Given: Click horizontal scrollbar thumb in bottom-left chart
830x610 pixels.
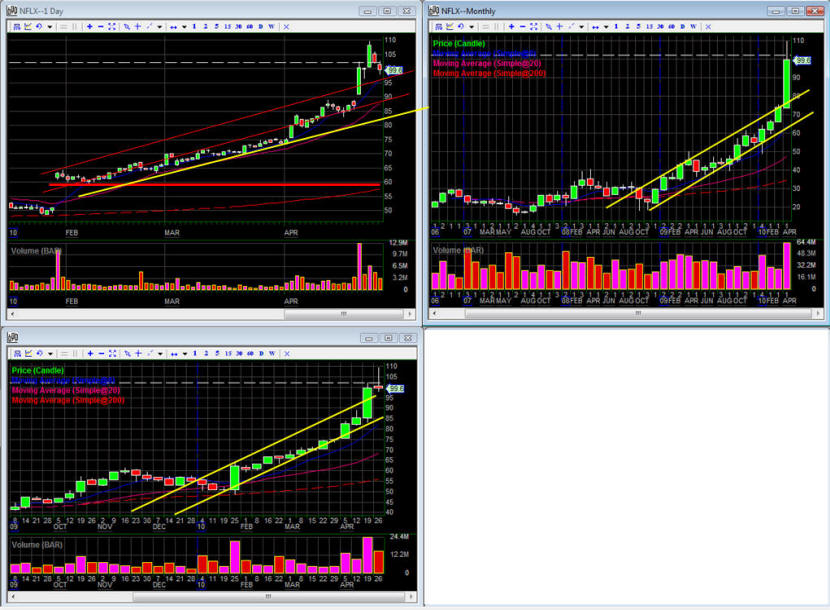Looking at the screenshot, I should tap(268, 596).
